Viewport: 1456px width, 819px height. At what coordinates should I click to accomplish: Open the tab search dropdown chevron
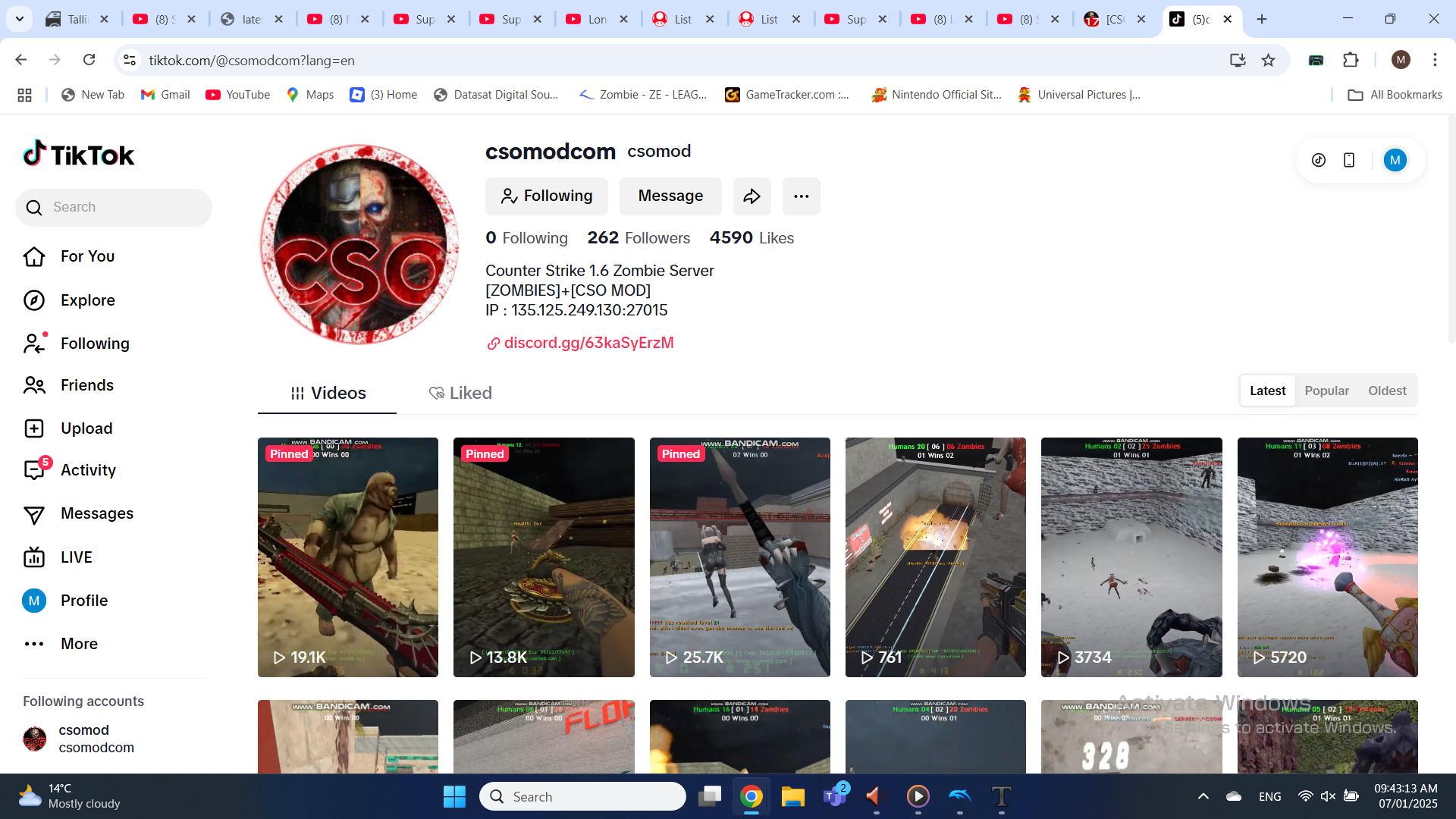(19, 19)
